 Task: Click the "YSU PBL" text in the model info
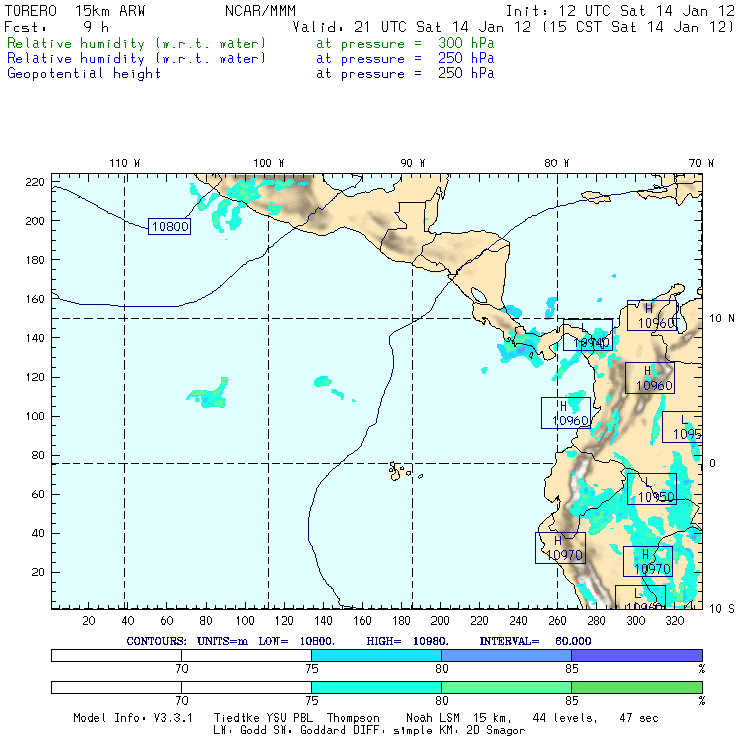pyautogui.click(x=289, y=718)
